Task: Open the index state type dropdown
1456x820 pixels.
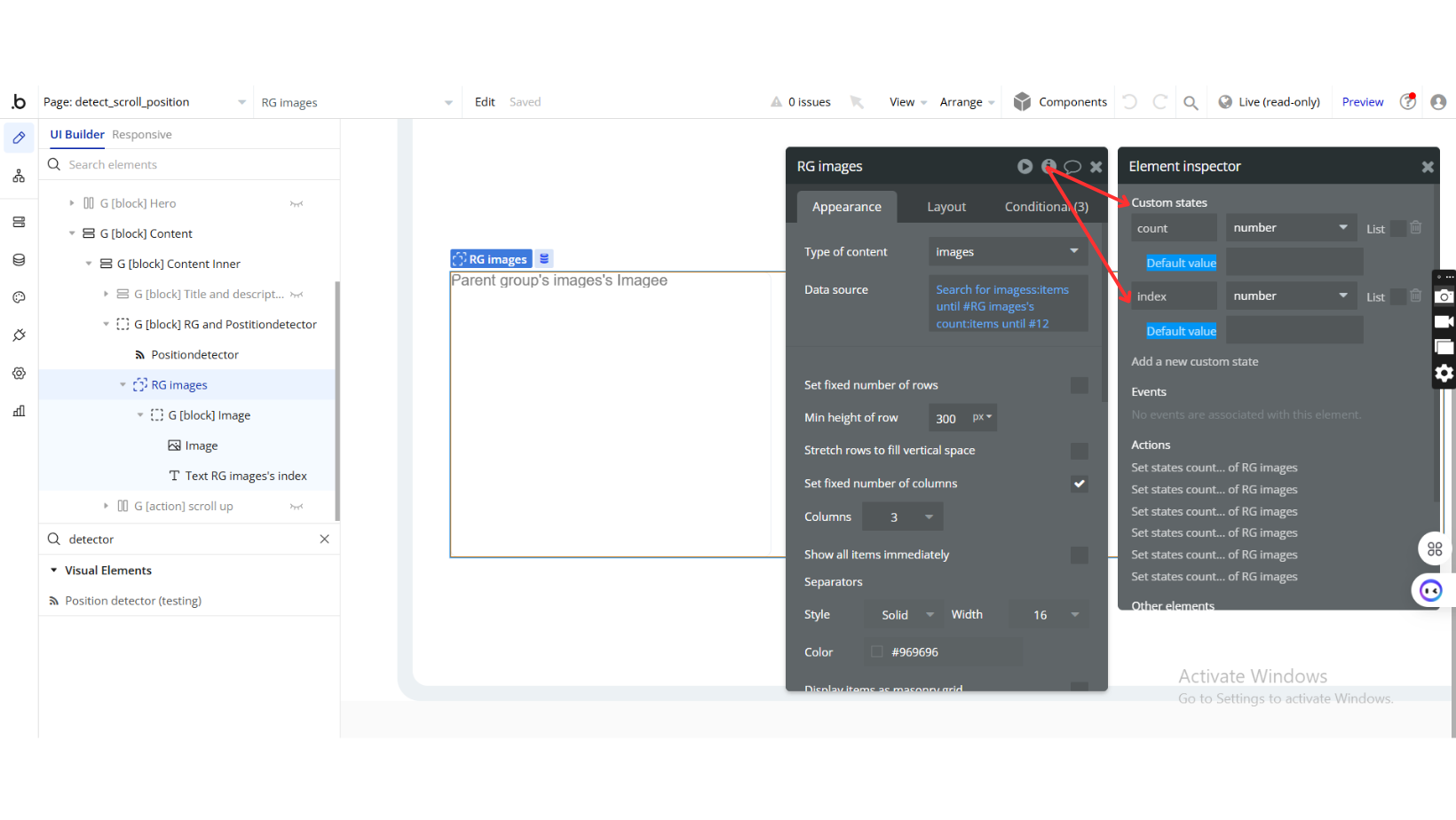Action: [x=1291, y=296]
